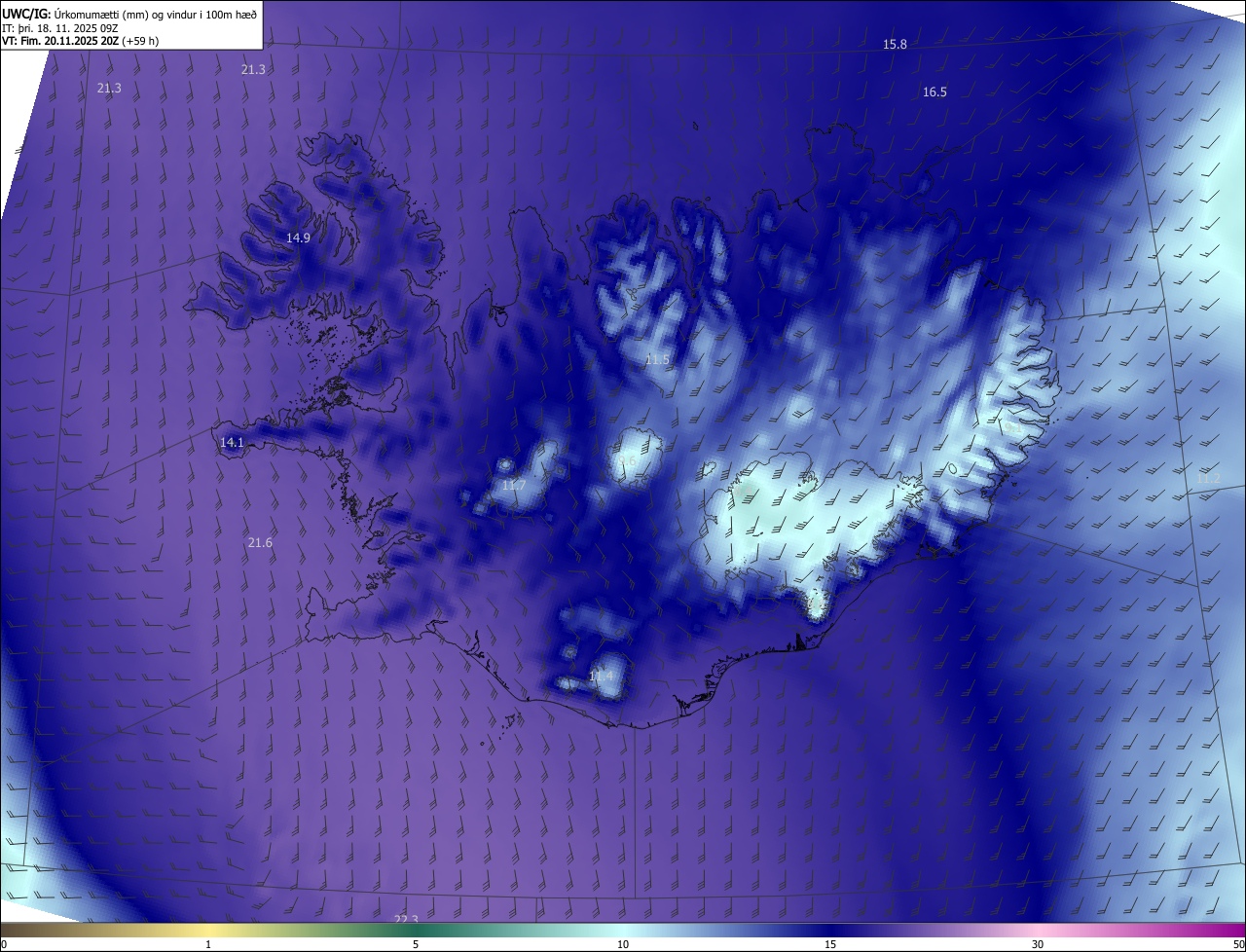Viewport: 1246px width, 952px height.
Task: Click the 'VT: Fim. 20.11.2025 20Z (+59 h)' line
Action: [x=81, y=41]
